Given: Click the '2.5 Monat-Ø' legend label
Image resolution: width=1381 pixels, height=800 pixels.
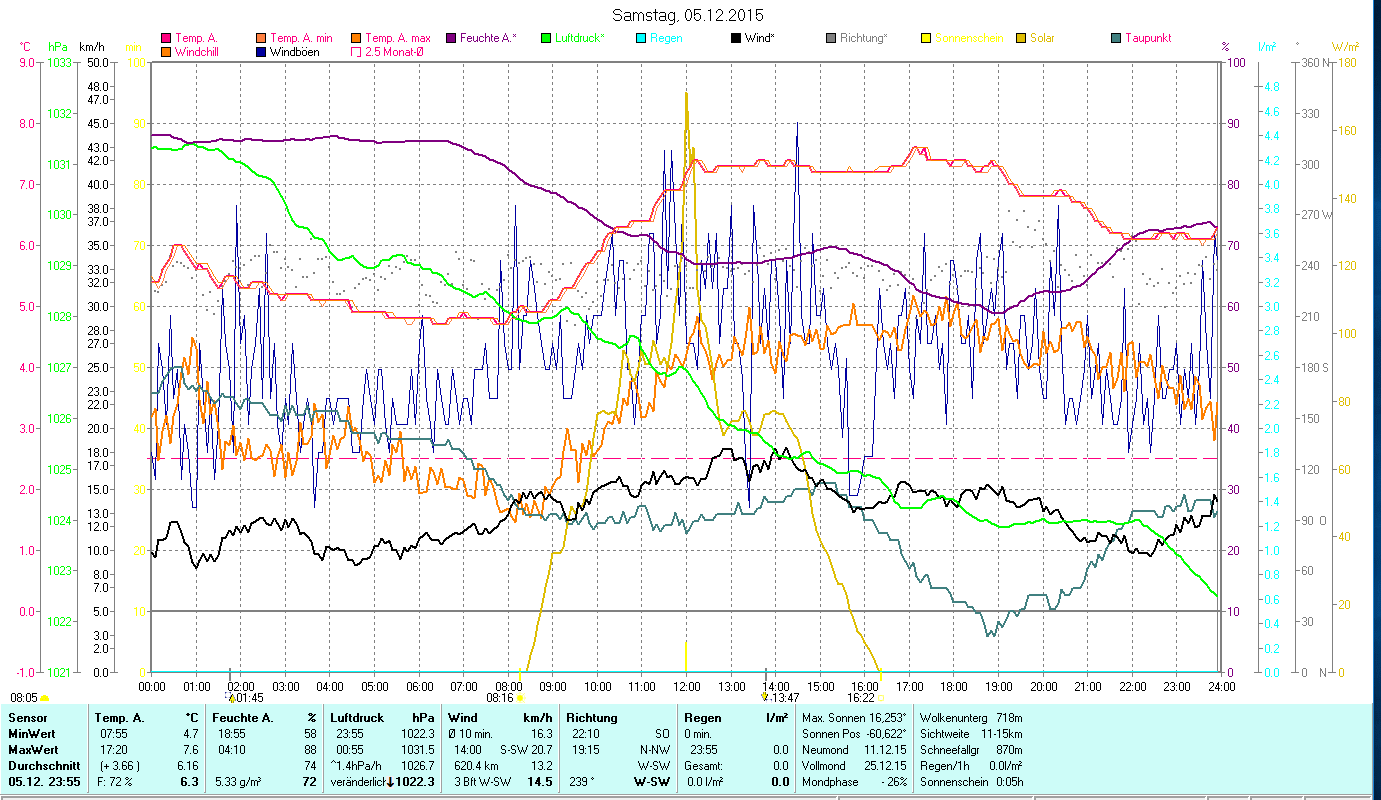Looking at the screenshot, I should pos(395,51).
